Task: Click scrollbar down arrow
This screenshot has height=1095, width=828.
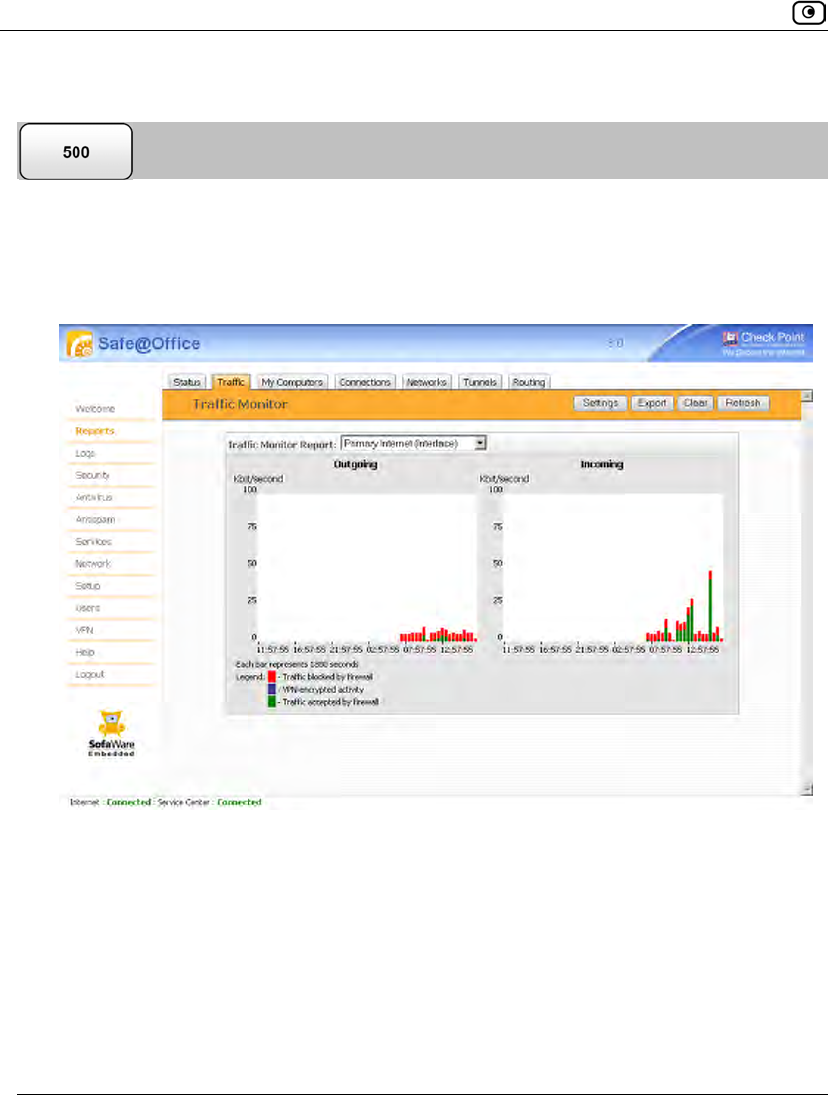Action: 807,789
